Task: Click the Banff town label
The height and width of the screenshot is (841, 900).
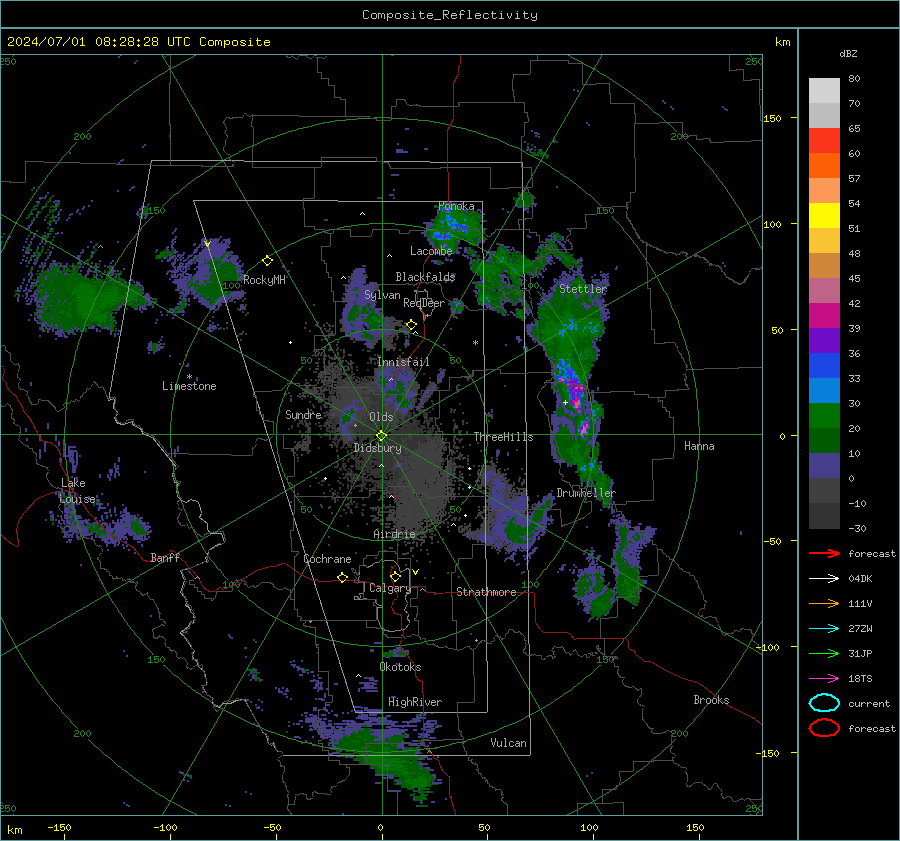Action: click(x=165, y=557)
